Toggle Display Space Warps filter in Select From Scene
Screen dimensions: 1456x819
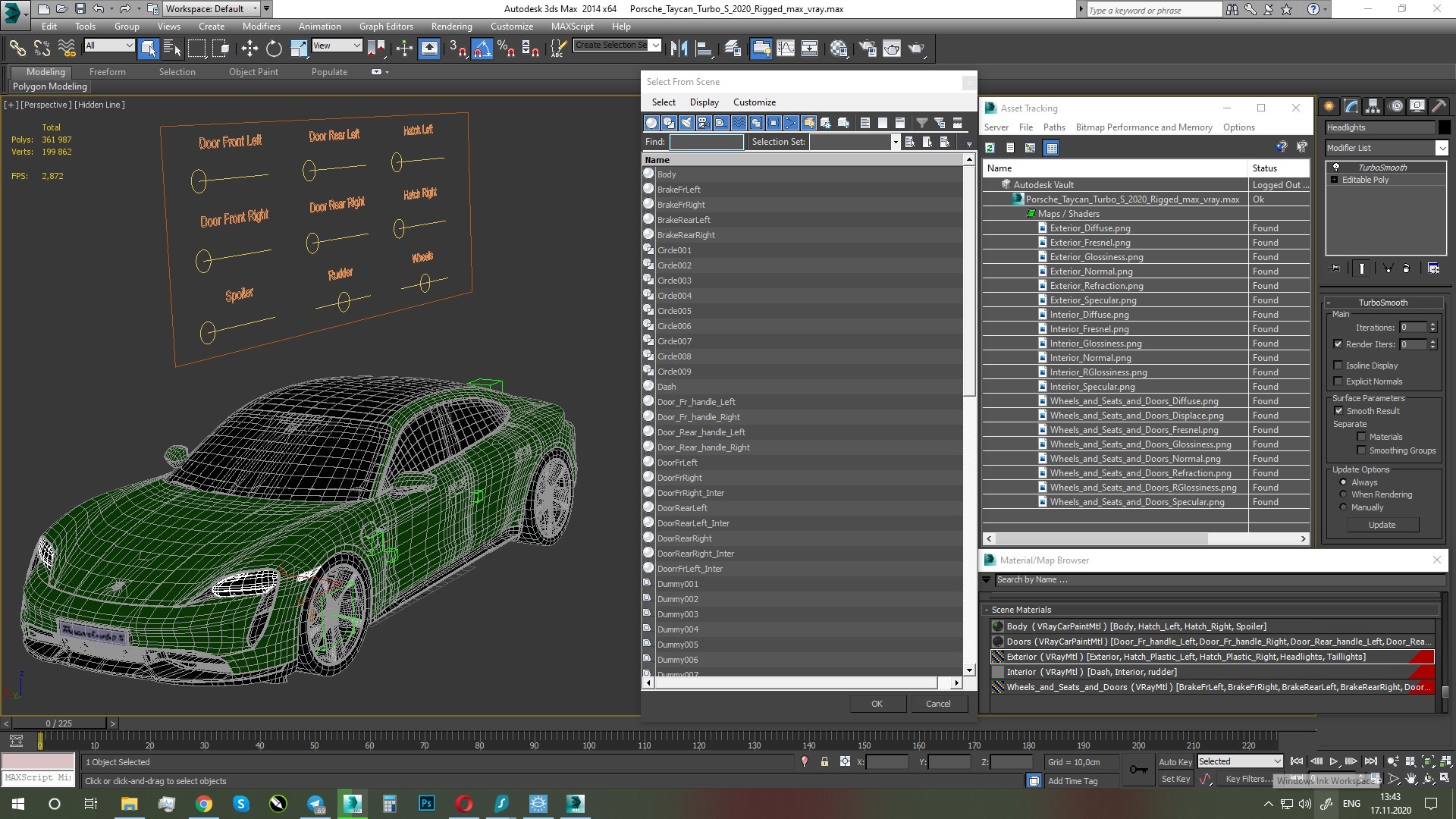[x=738, y=123]
